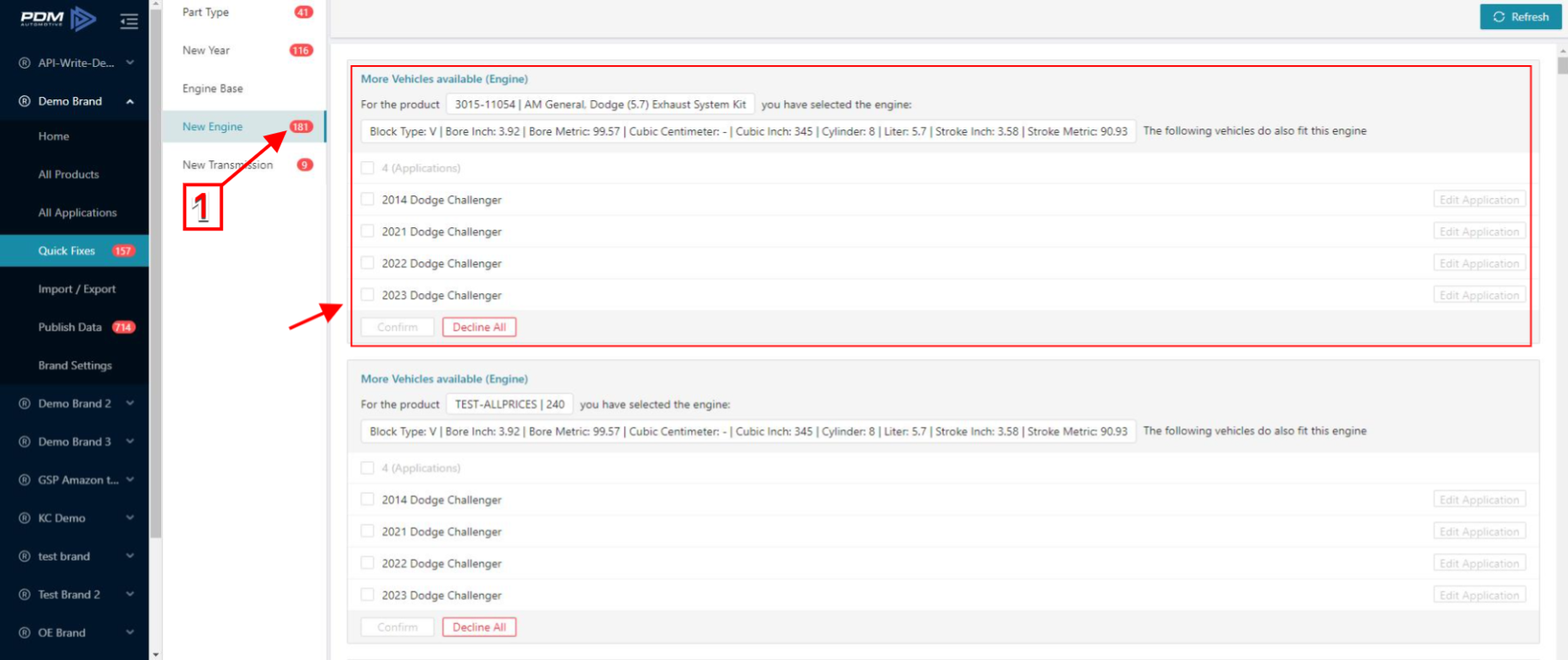Viewport: 1568px width, 660px height.
Task: Click the registered icon beside test brand
Action: pyautogui.click(x=24, y=556)
